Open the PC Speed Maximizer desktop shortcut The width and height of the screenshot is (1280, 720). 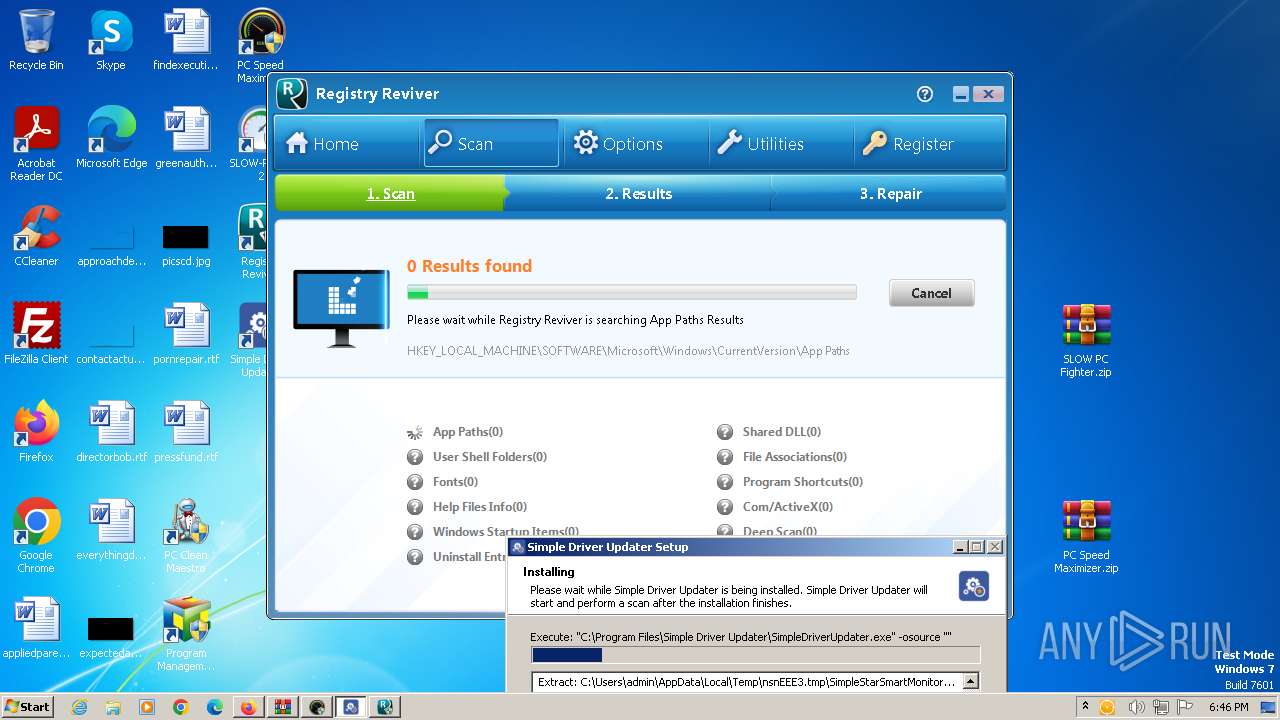coord(260,45)
